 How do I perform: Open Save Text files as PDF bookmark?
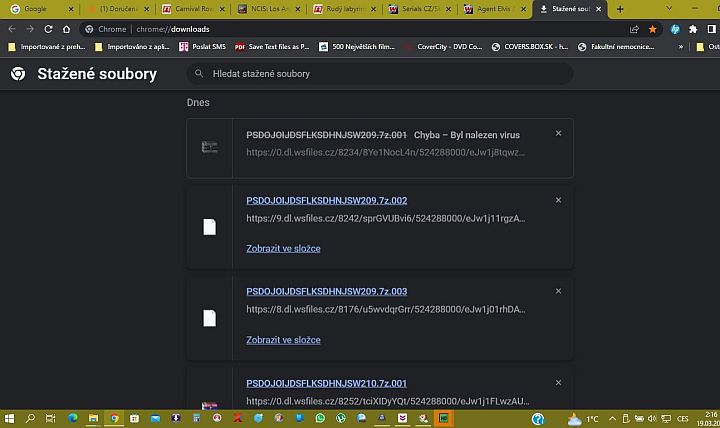click(x=272, y=47)
